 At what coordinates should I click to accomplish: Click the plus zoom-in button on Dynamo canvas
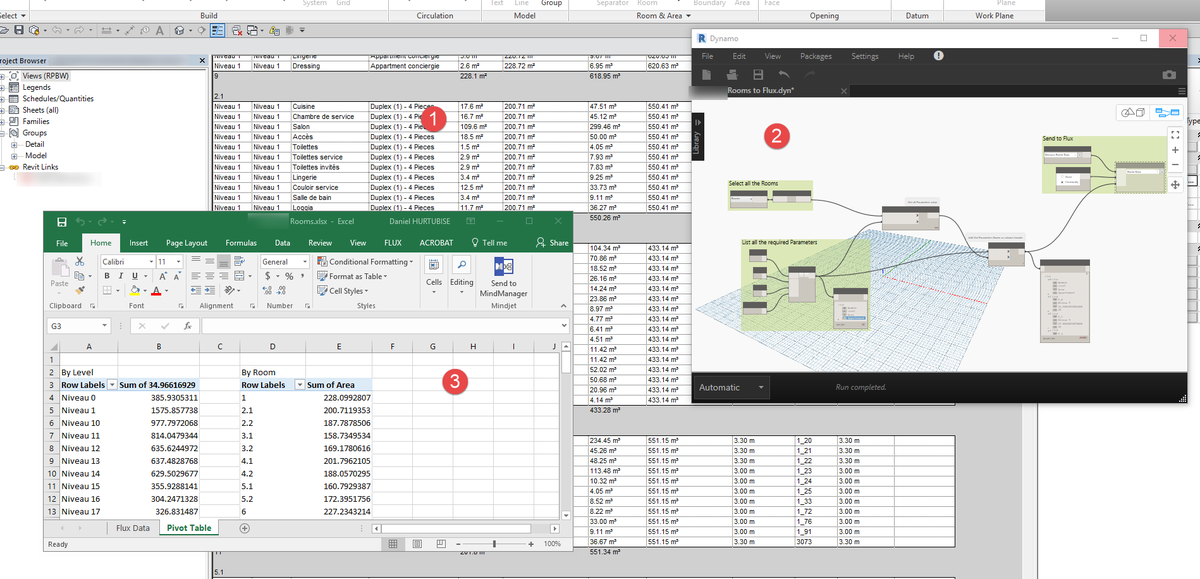click(x=1174, y=149)
